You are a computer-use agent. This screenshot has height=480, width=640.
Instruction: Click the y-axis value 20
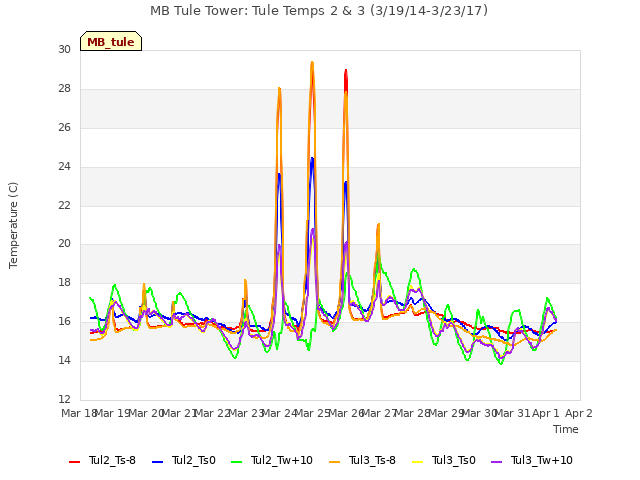[64, 244]
